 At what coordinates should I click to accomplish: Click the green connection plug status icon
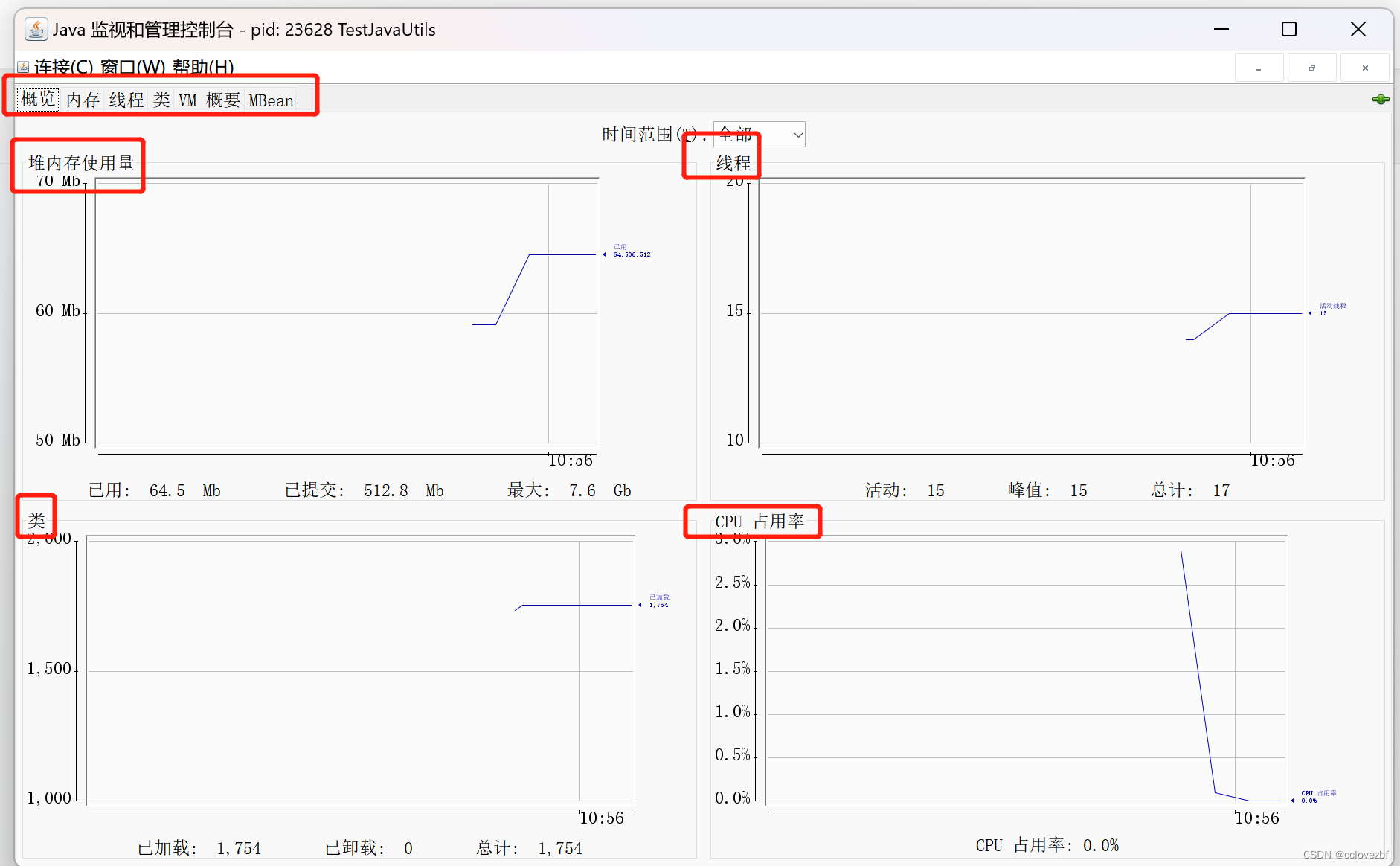pos(1381,99)
